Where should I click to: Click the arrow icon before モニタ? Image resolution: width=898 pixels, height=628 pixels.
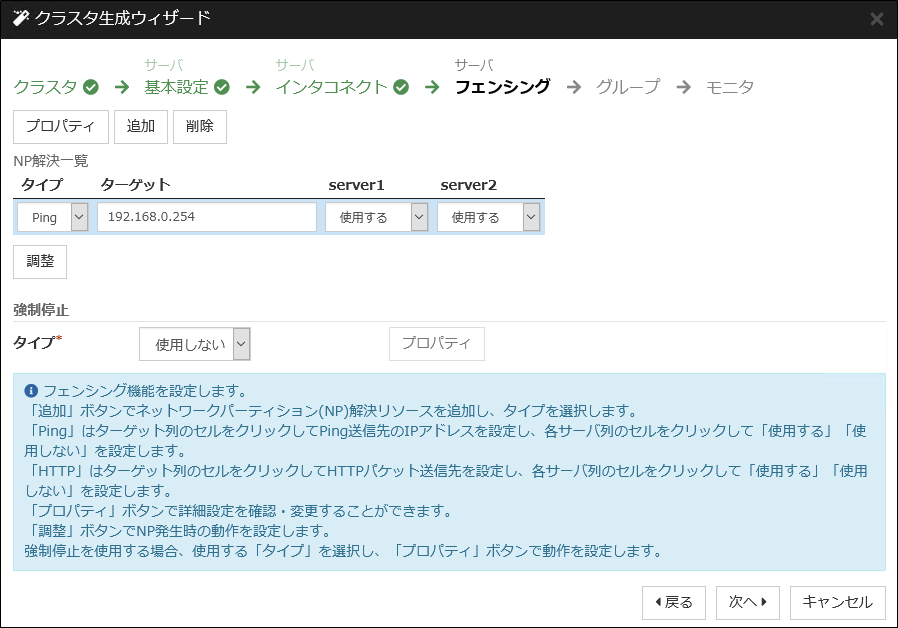[x=683, y=87]
